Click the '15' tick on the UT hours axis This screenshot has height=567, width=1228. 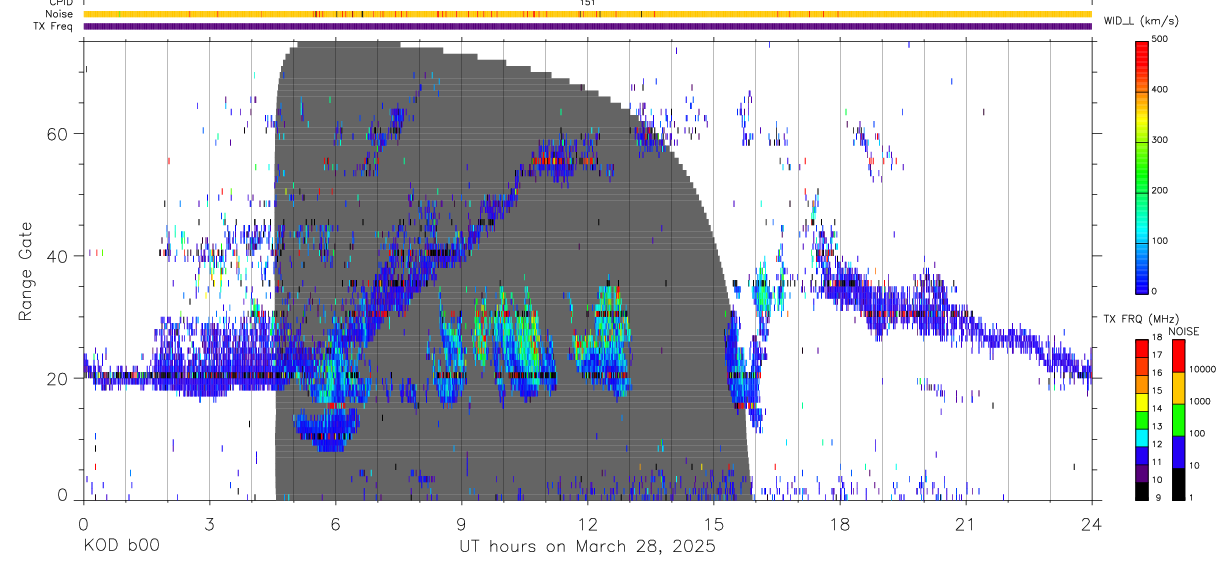(713, 524)
